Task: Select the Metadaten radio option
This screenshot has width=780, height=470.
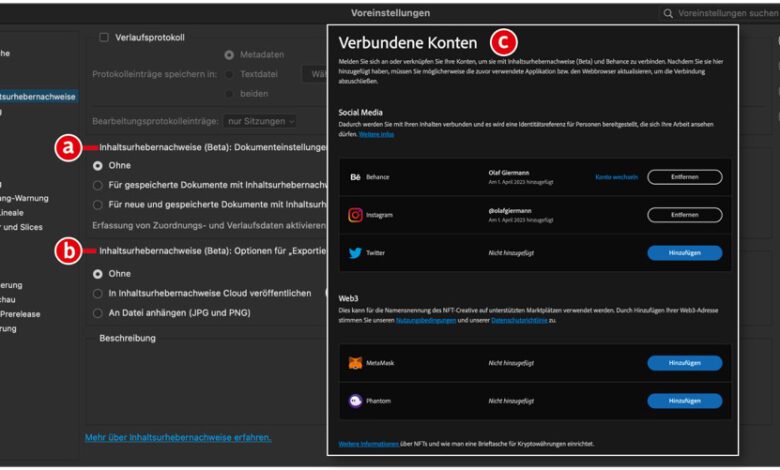Action: coord(229,55)
